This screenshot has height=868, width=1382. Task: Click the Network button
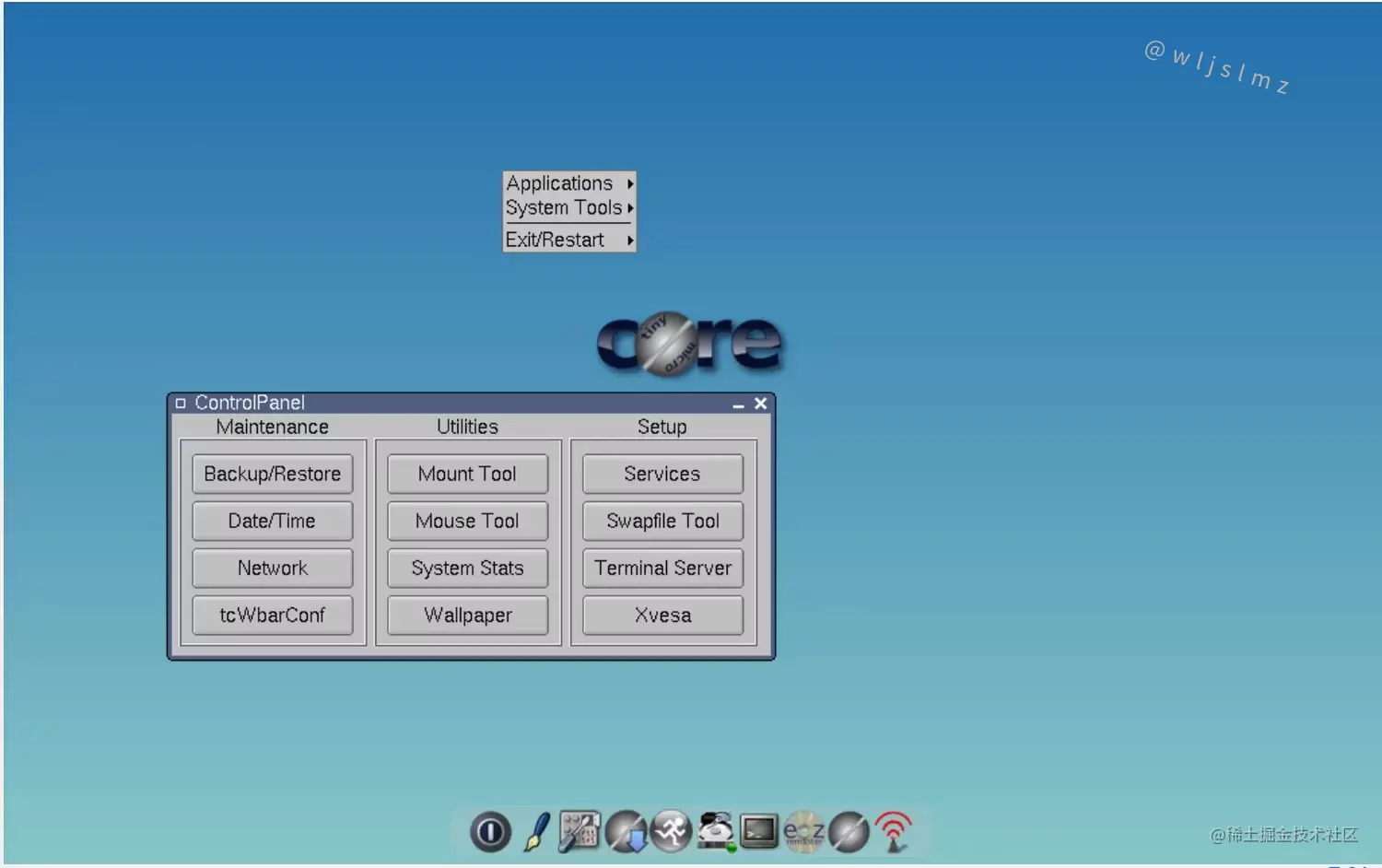[x=273, y=568]
